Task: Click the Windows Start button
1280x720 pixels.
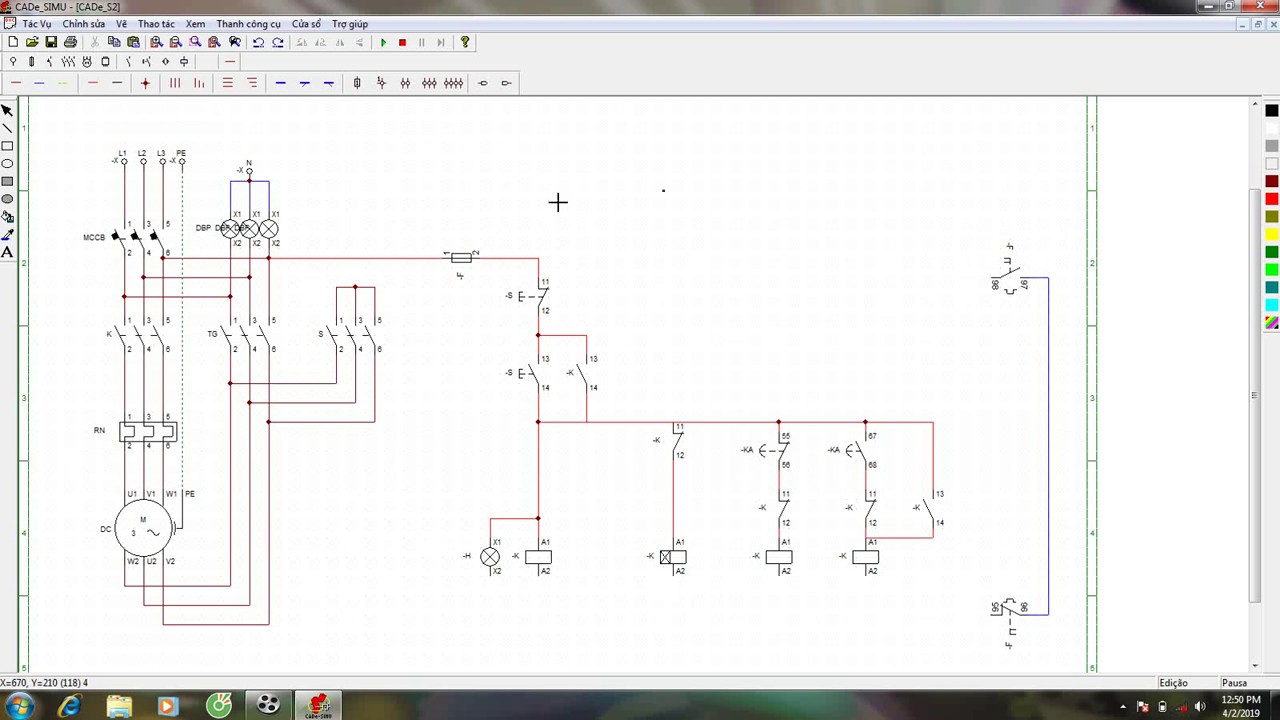Action: pos(20,706)
